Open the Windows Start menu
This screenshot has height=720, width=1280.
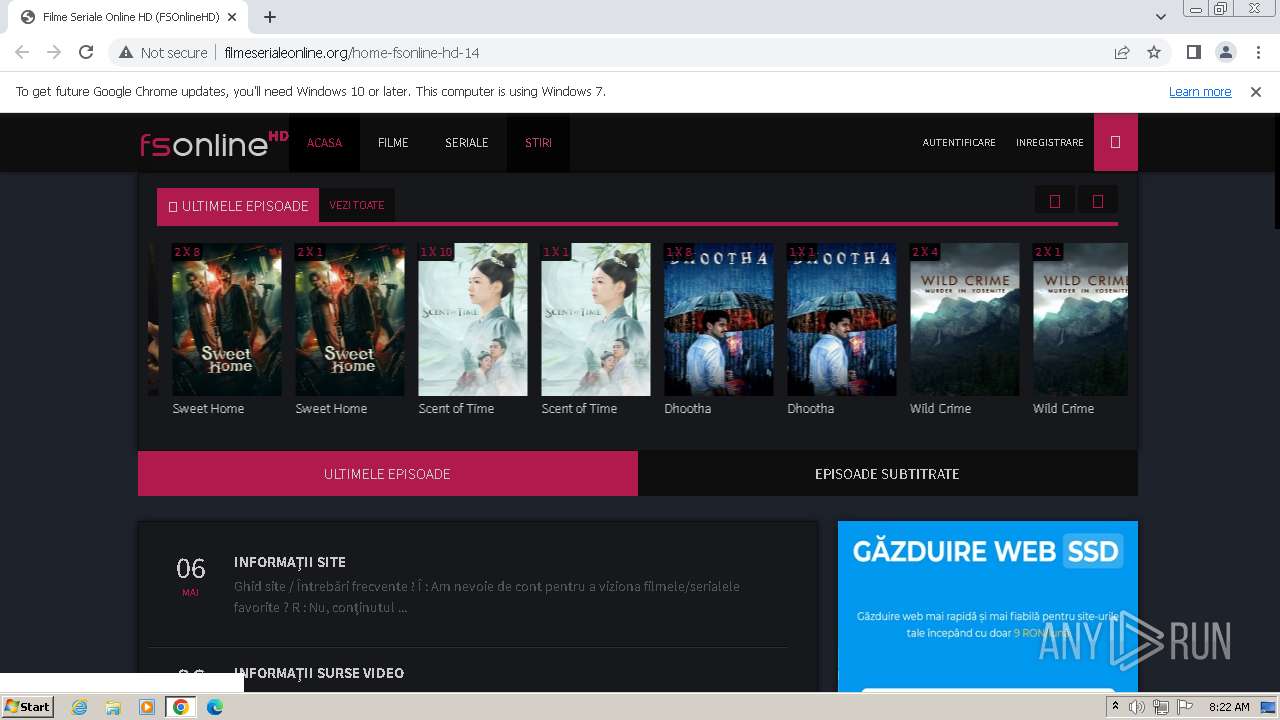click(x=28, y=706)
